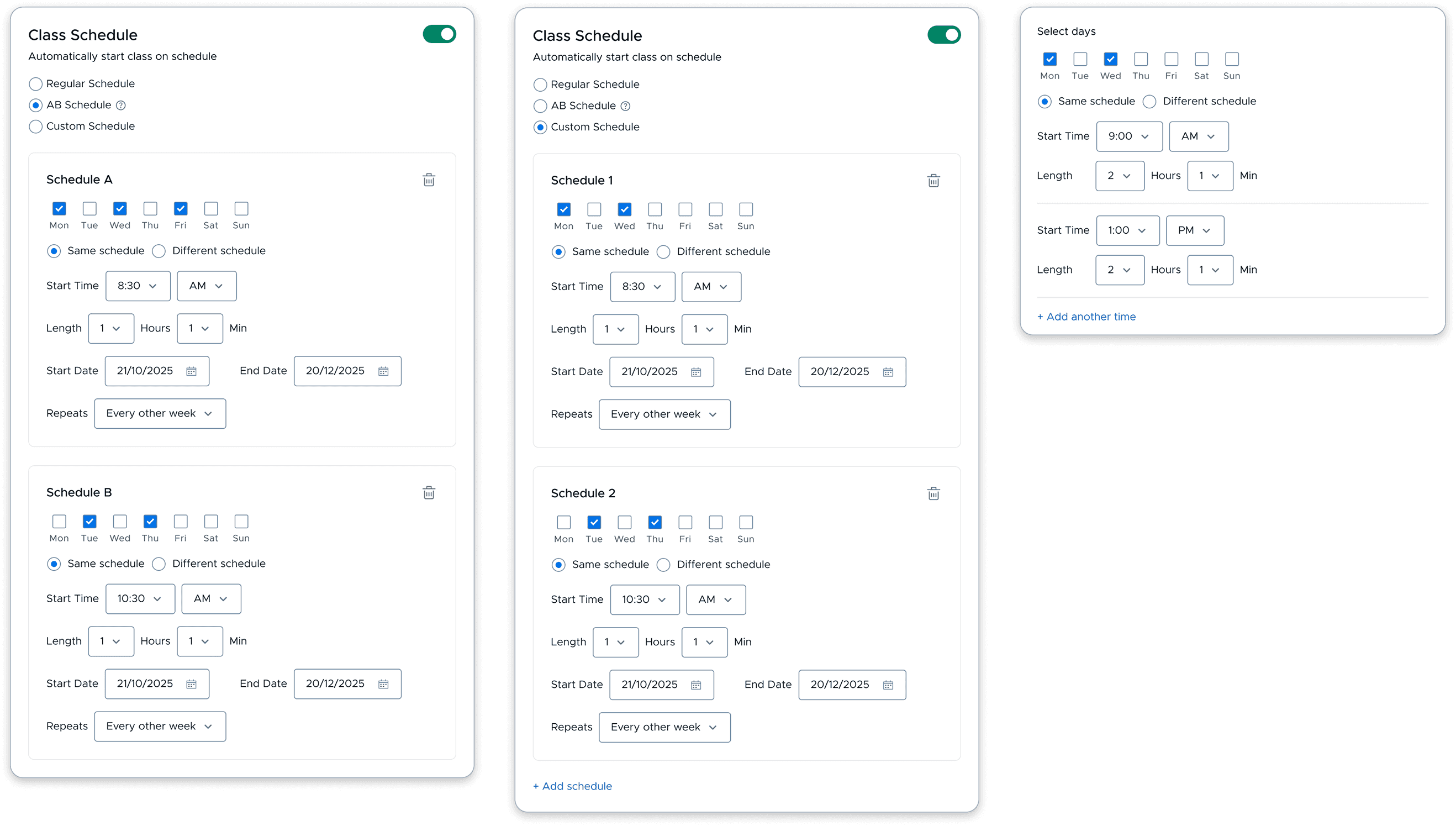Screen dimensions: 1456x826
Task: Click the trash icon for Schedule 2
Action: [x=933, y=494]
